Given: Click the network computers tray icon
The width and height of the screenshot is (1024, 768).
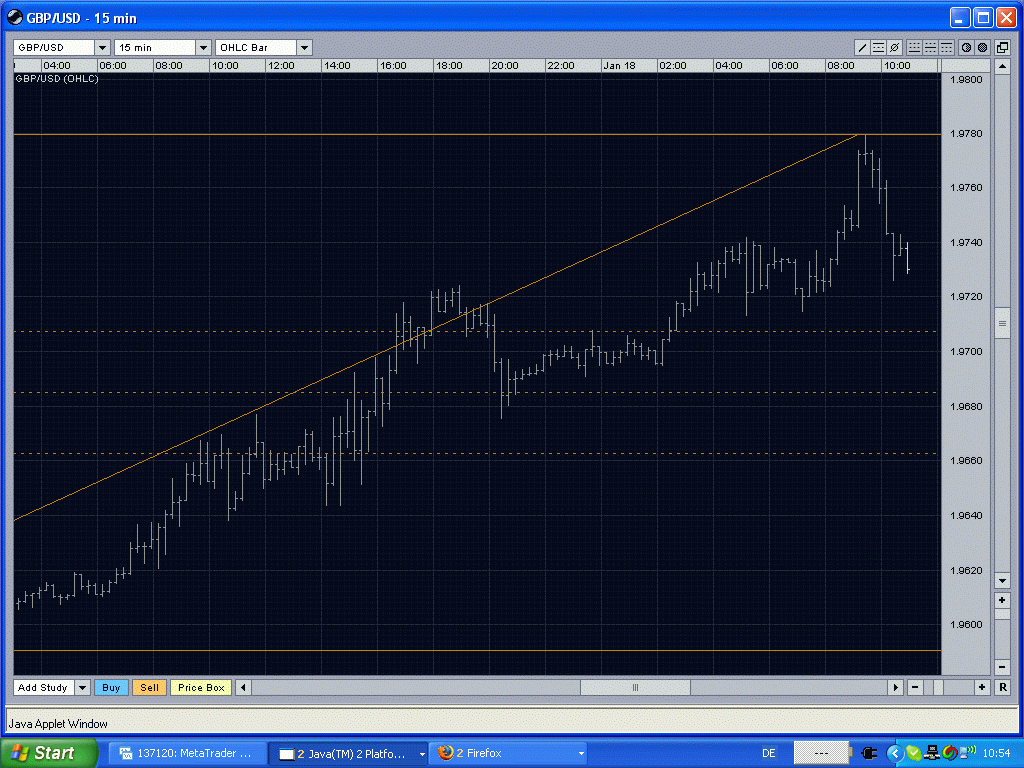Looking at the screenshot, I should tap(932, 754).
